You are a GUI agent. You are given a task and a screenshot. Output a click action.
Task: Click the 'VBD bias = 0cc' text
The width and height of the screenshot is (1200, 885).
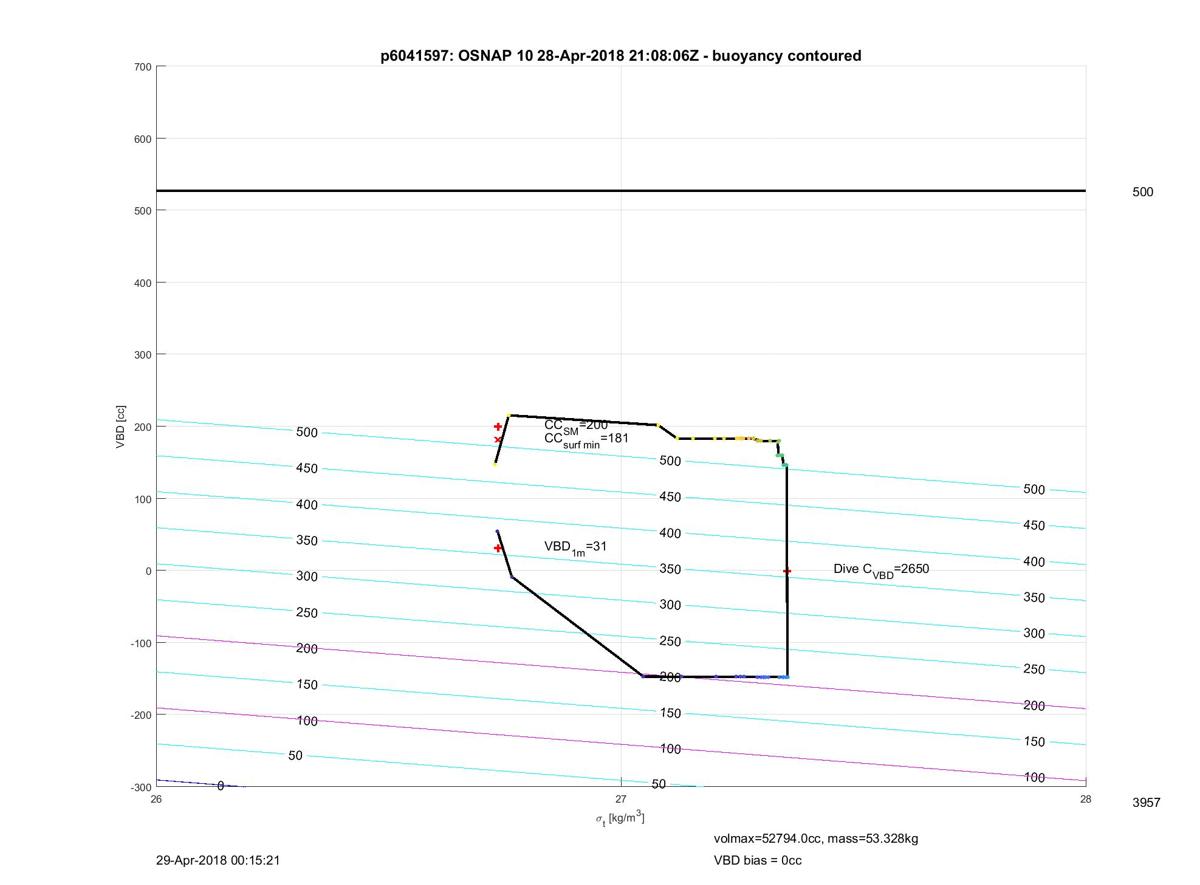click(x=757, y=860)
